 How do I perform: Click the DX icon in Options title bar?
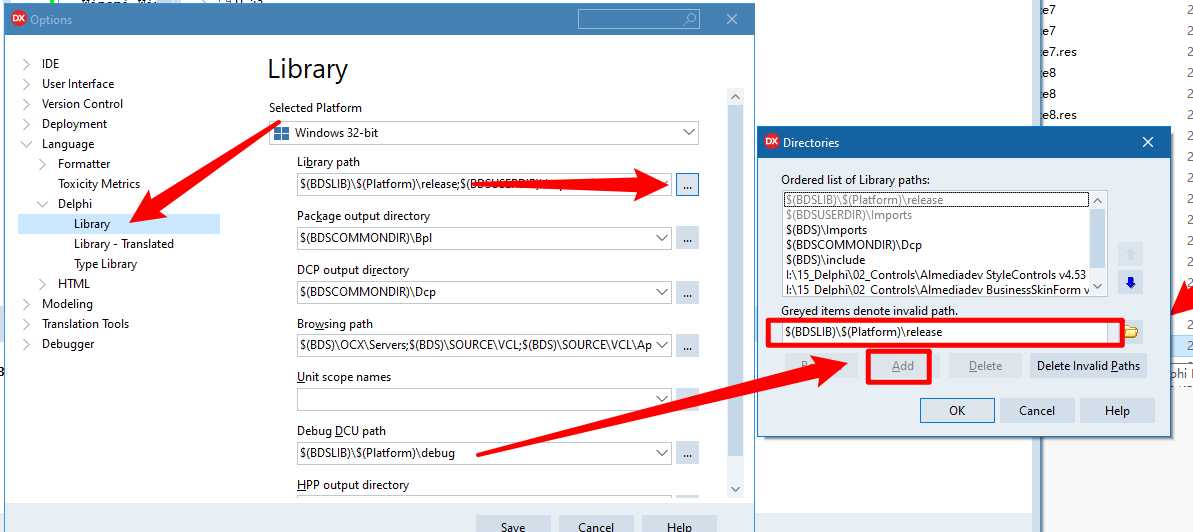point(19,19)
